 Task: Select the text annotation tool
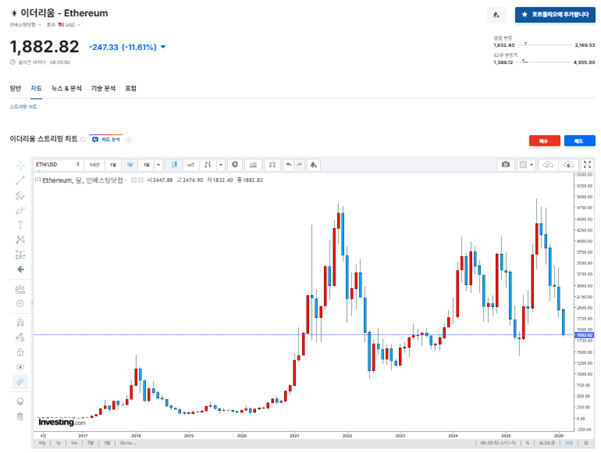[x=20, y=225]
